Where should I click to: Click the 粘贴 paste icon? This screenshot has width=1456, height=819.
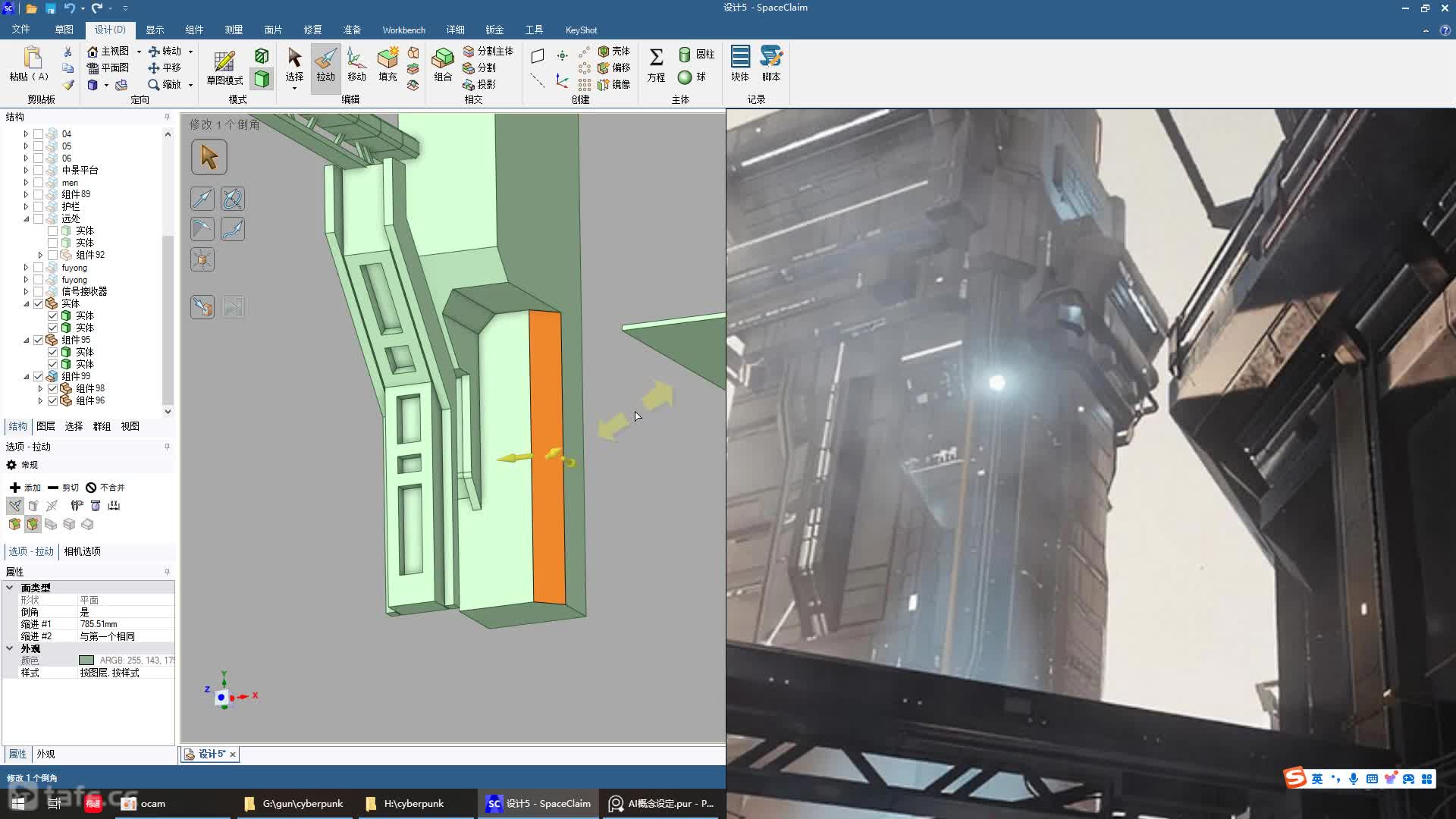[x=32, y=58]
